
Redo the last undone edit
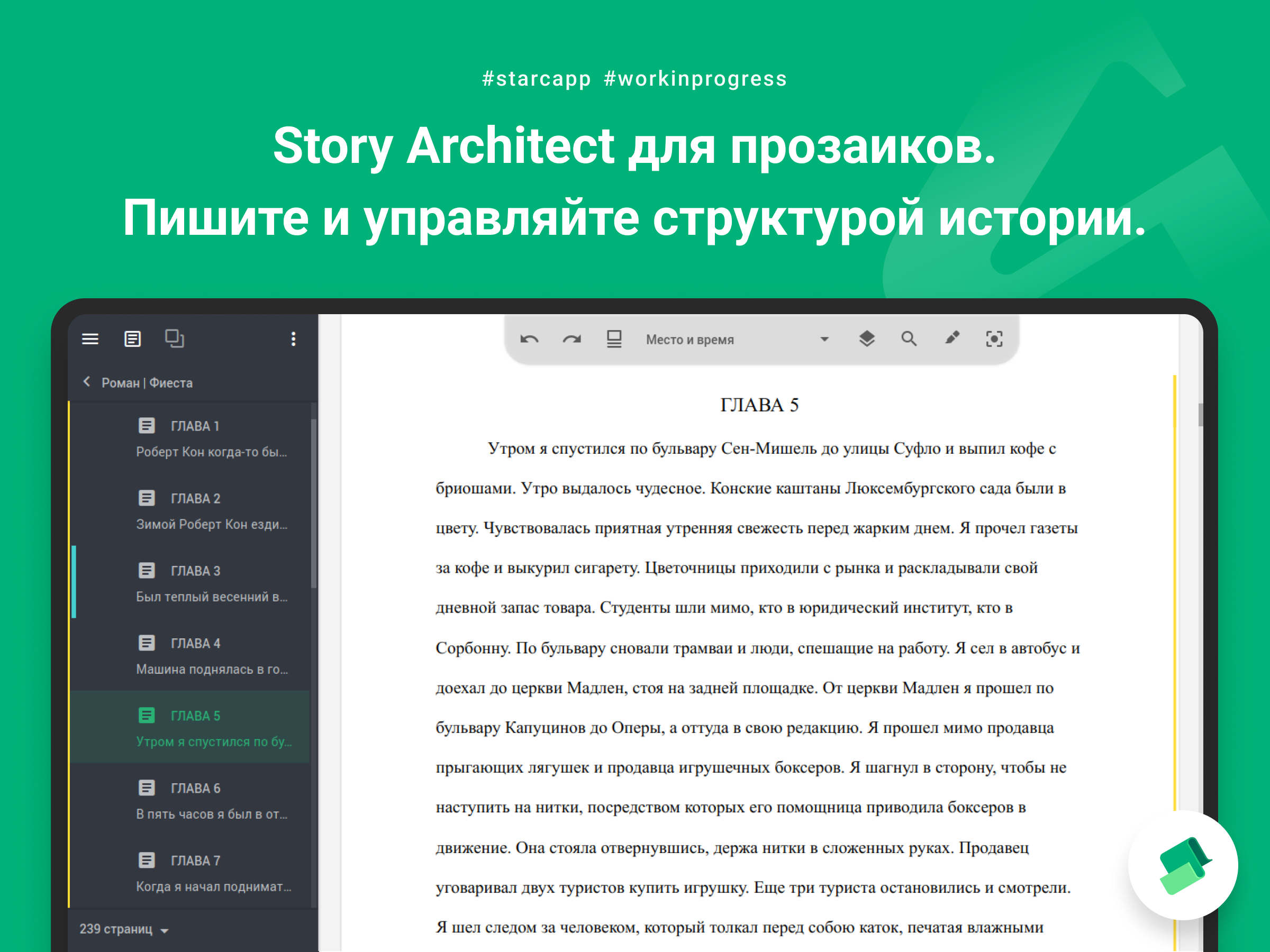coord(572,339)
